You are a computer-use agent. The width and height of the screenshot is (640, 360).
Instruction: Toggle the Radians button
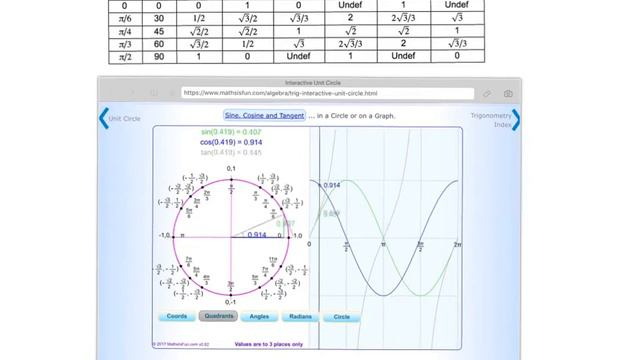click(300, 316)
